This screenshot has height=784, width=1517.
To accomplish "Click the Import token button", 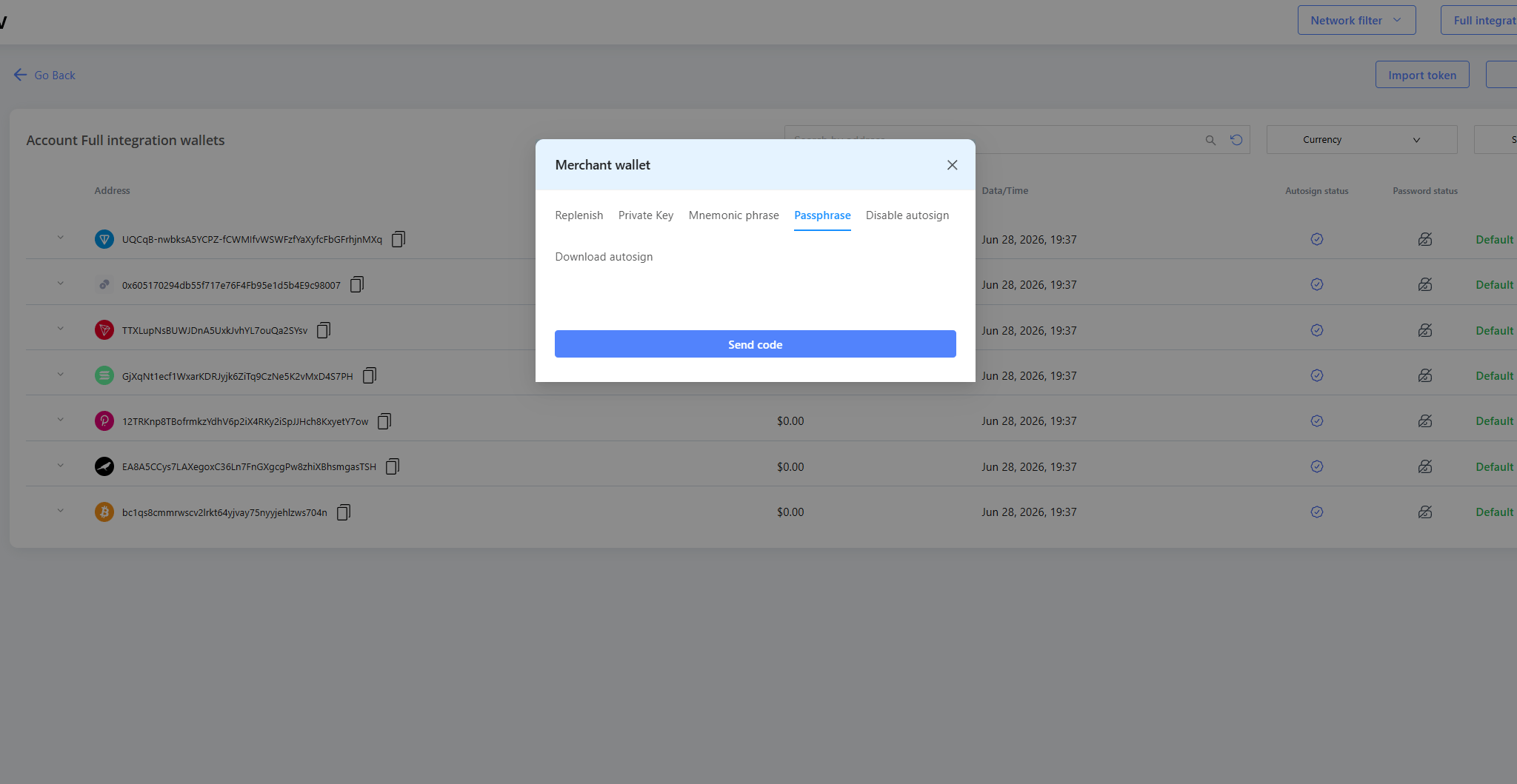I will click(x=1422, y=75).
